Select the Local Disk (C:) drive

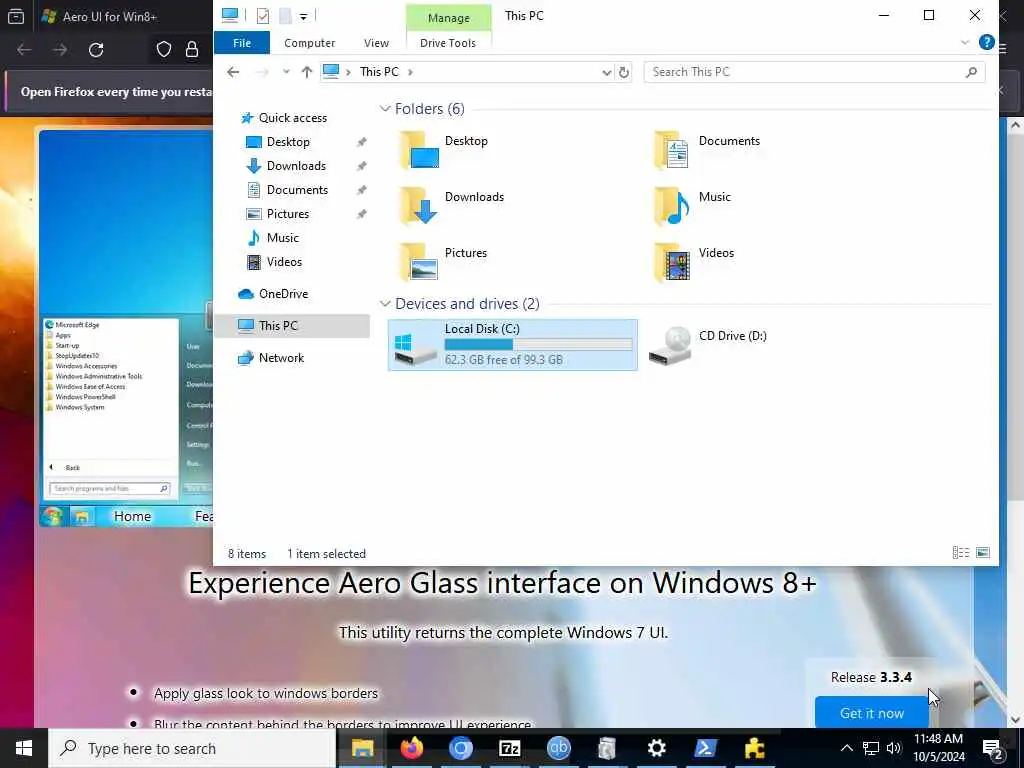[x=513, y=345]
